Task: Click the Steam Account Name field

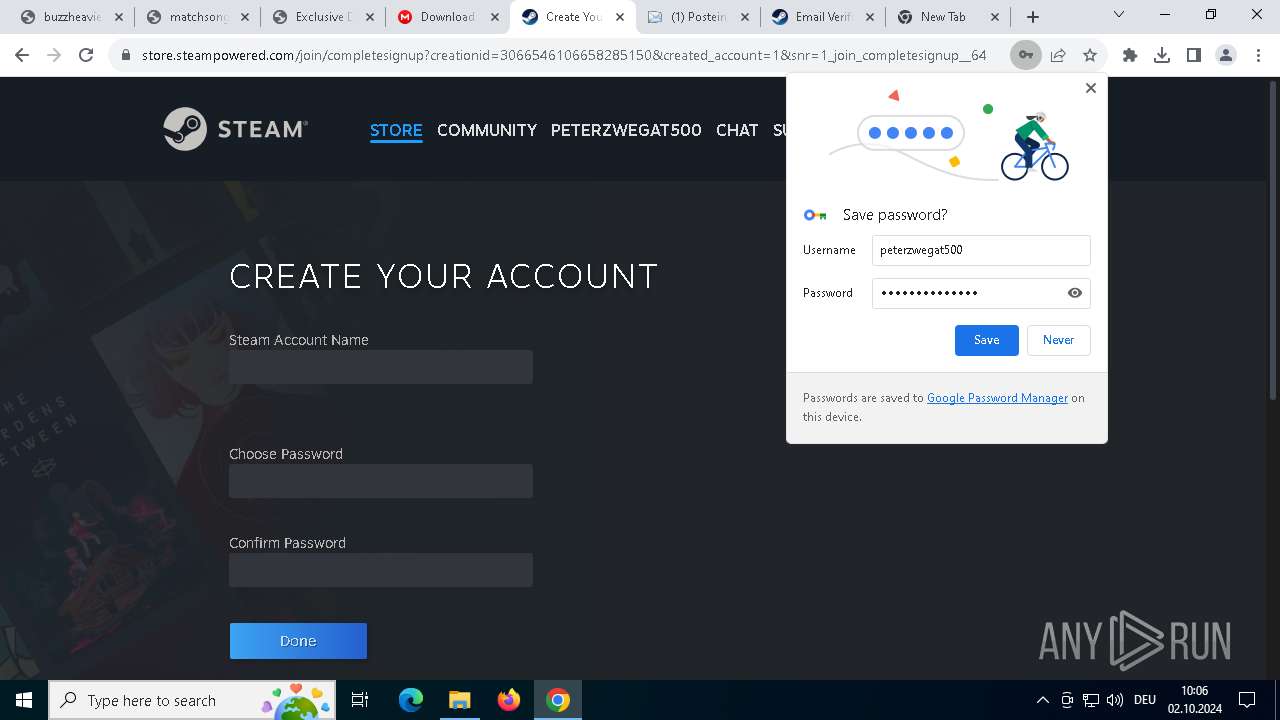Action: tap(381, 367)
